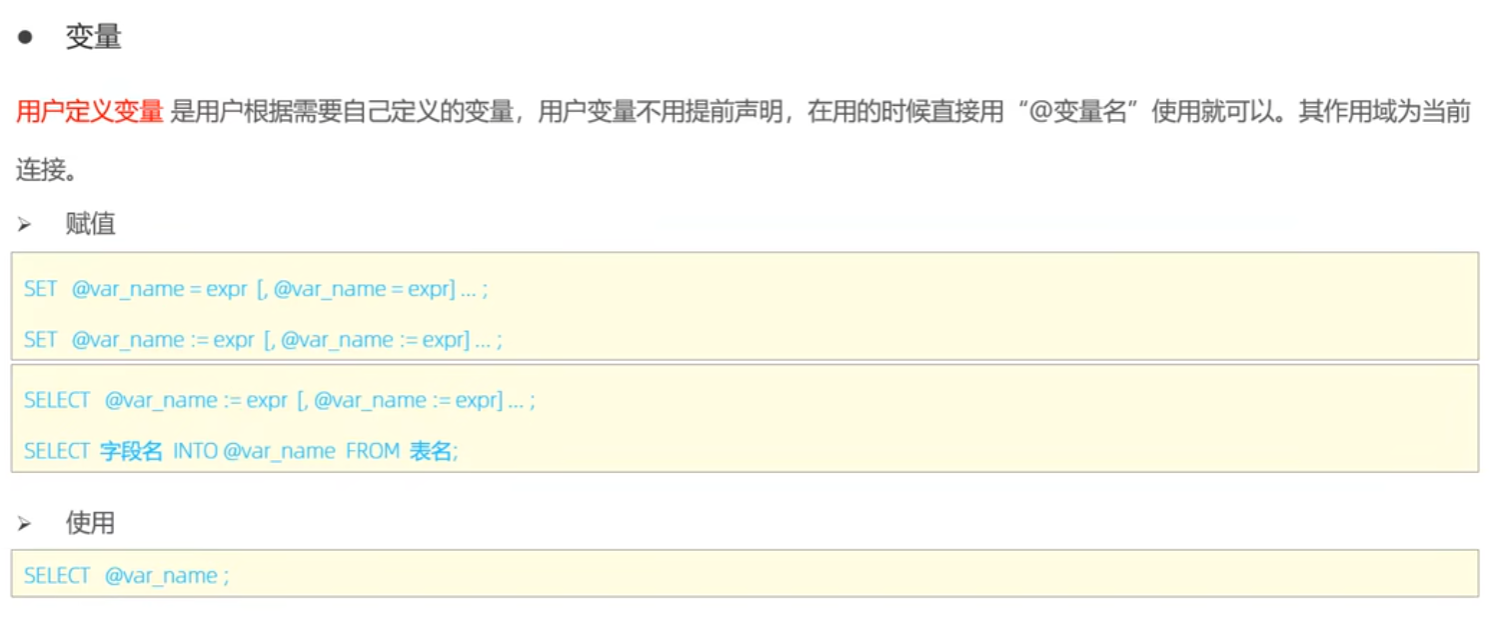The image size is (1491, 619).
Task: Click SELECT keyword in the := expr line
Action: point(57,400)
